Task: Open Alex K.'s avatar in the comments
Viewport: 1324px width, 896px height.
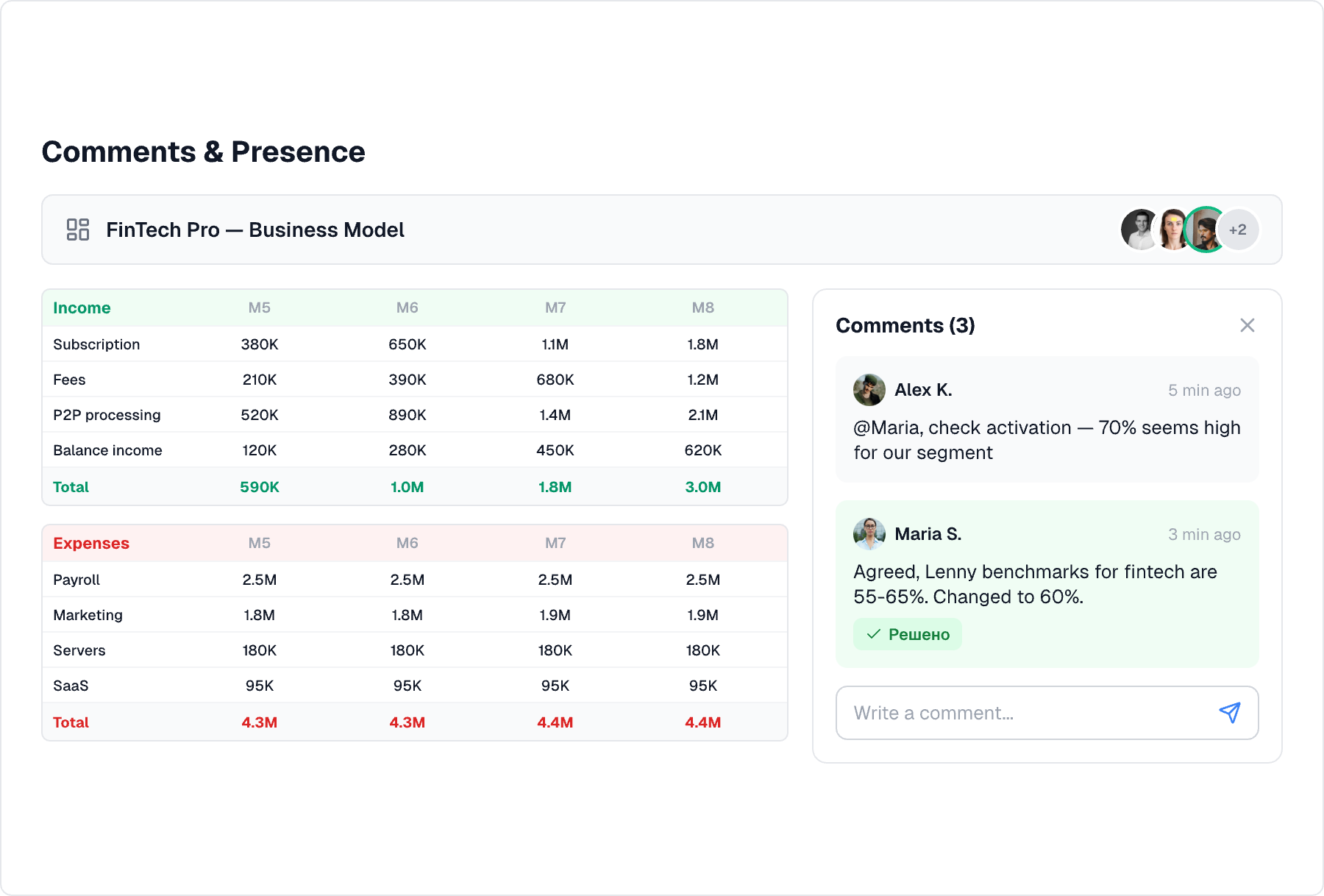Action: click(x=869, y=390)
